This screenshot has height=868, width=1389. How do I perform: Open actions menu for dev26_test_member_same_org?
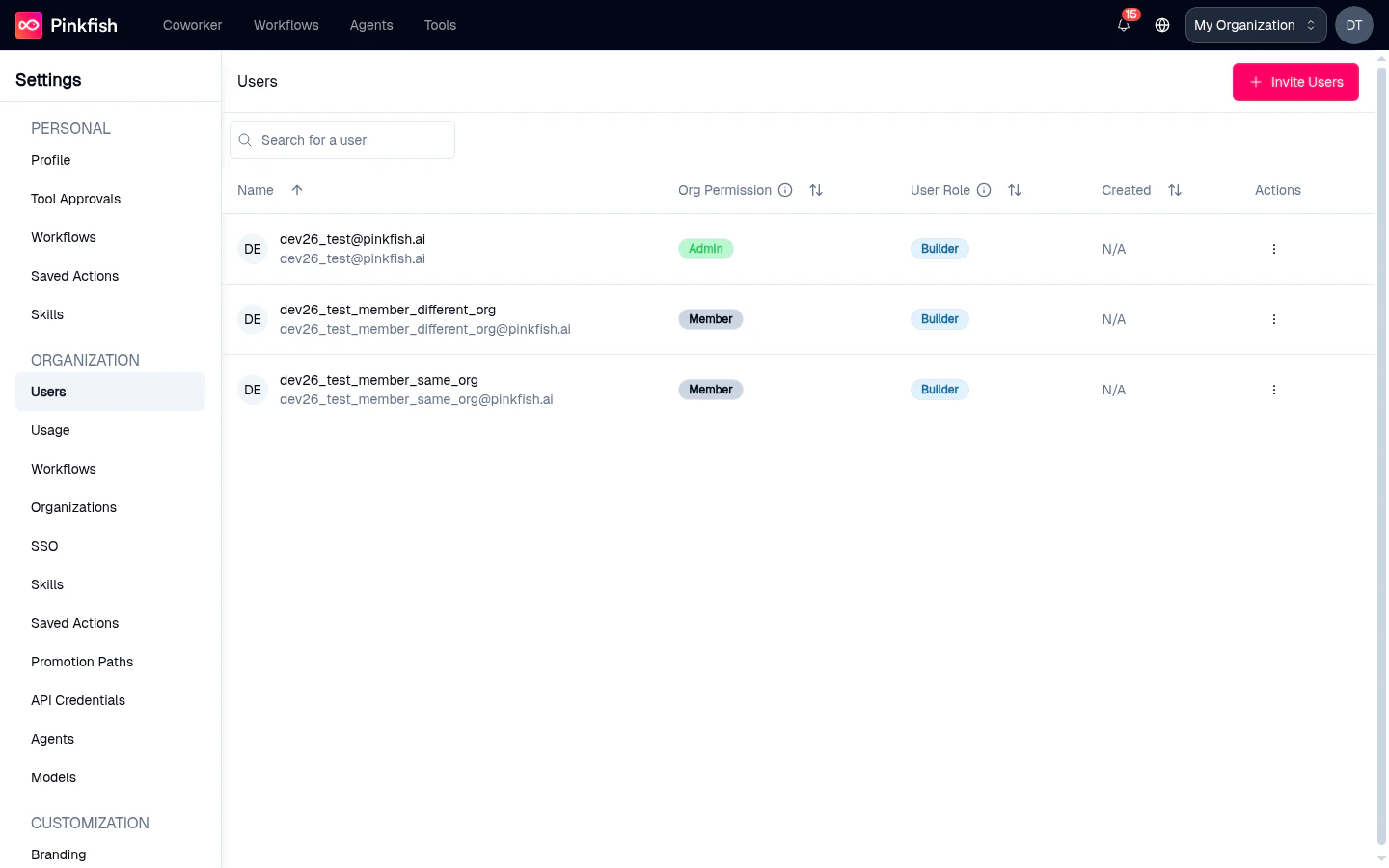pos(1274,390)
